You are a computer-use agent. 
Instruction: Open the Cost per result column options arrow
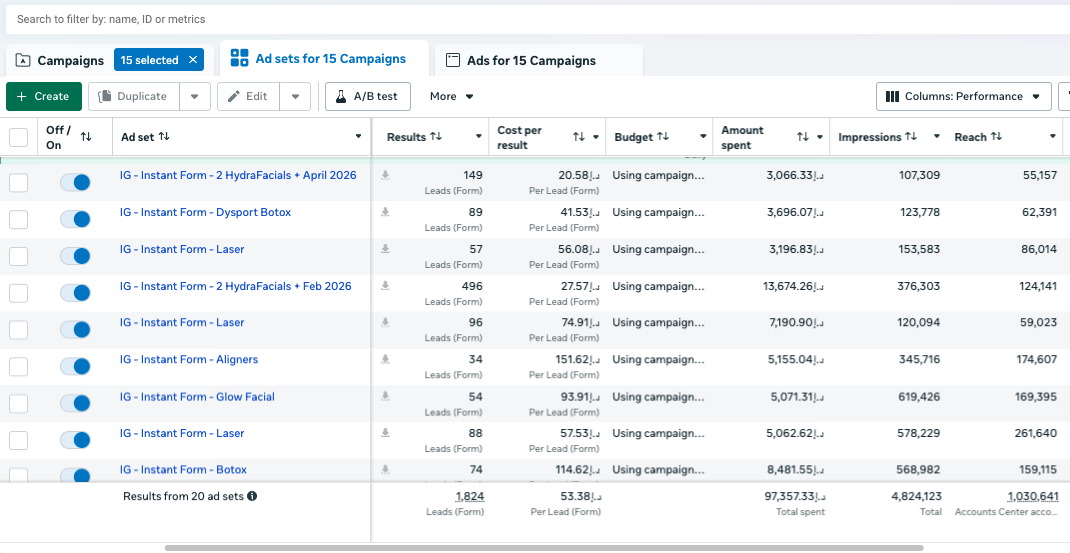pos(596,137)
